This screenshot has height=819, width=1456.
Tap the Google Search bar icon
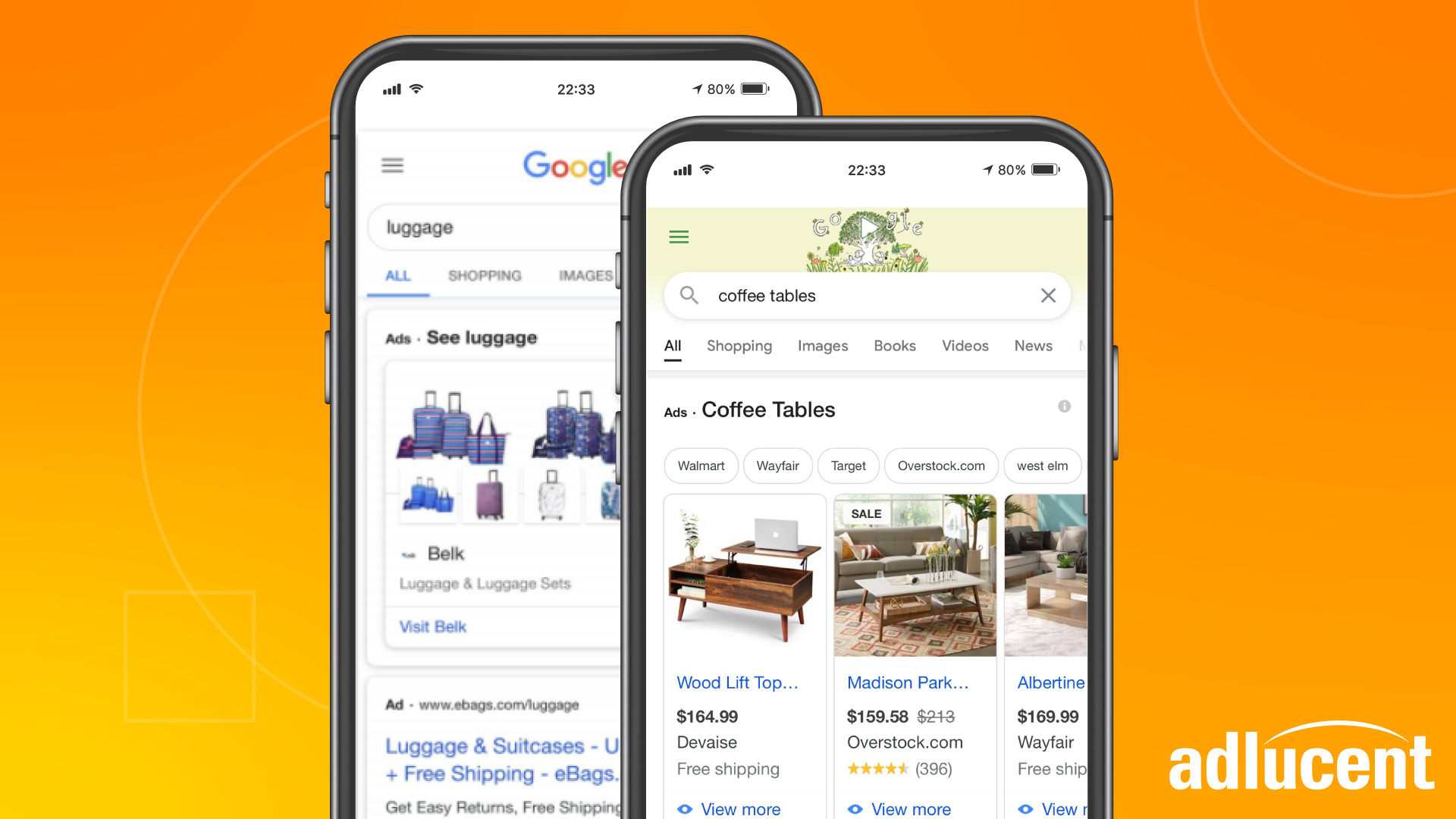tap(691, 295)
